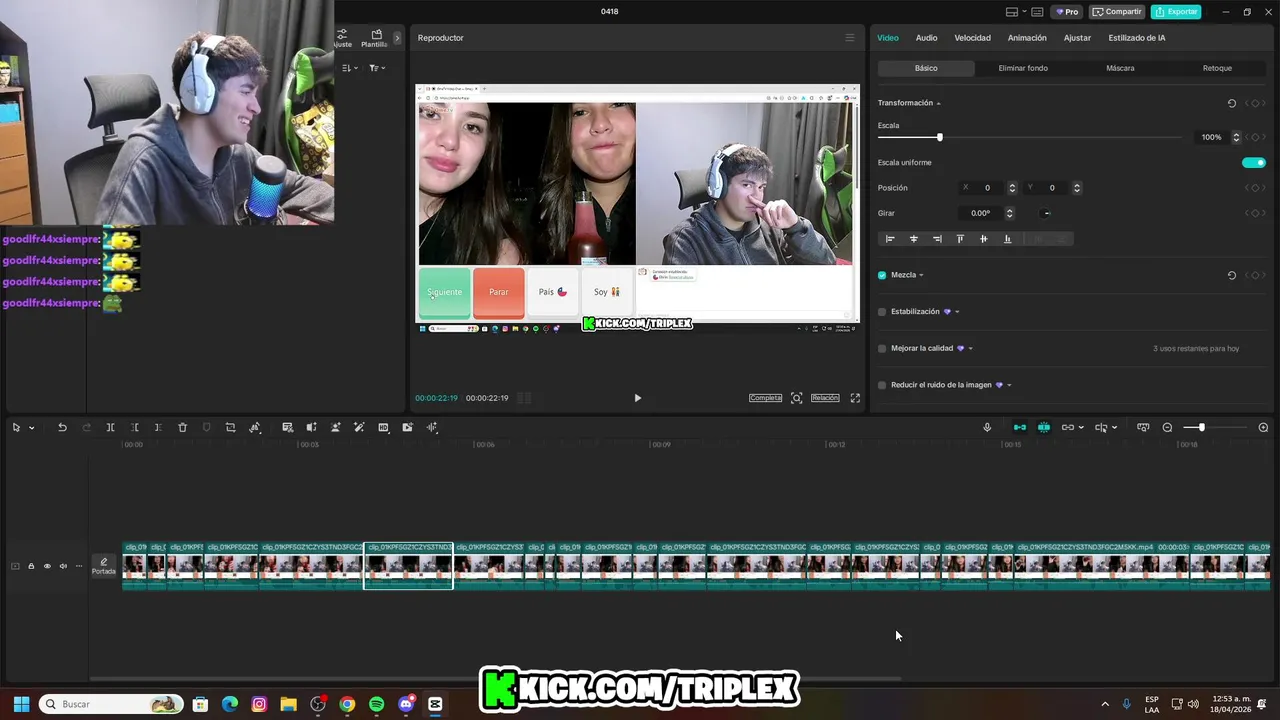Play the preview video
Viewport: 1280px width, 720px height.
click(637, 398)
